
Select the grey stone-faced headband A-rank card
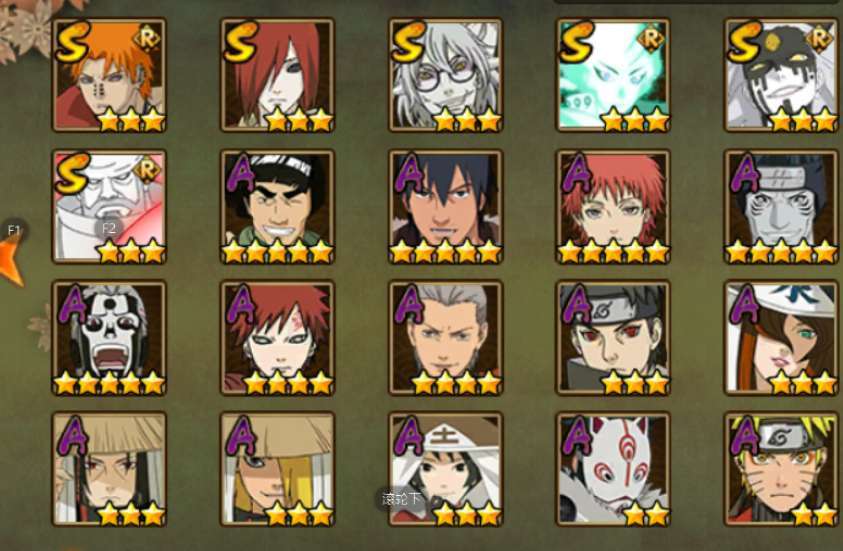[x=781, y=207]
